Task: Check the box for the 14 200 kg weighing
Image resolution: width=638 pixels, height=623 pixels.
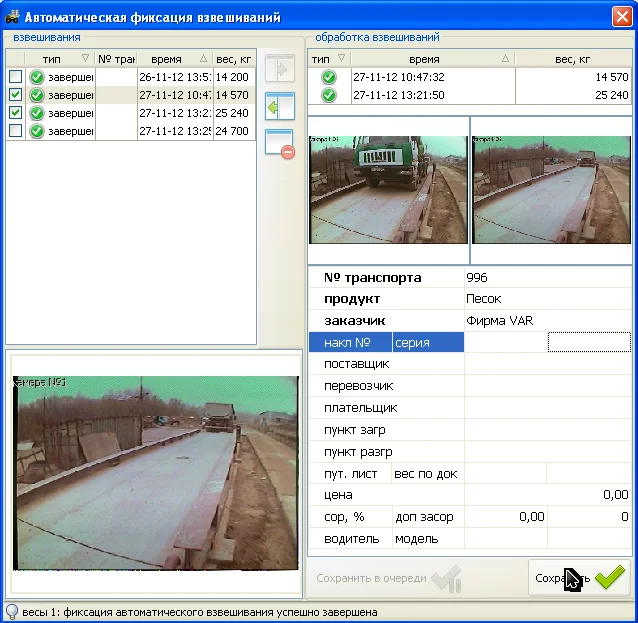Action: pos(15,77)
